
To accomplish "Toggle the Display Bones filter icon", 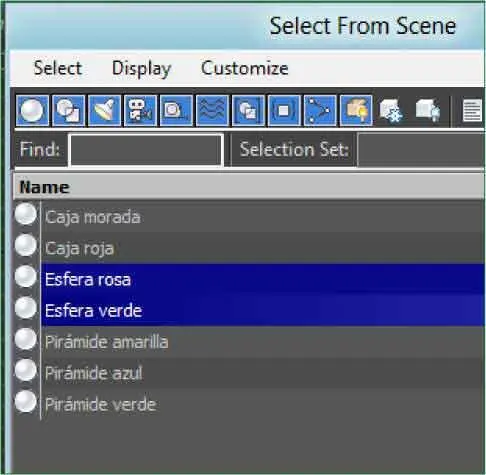I will (x=320, y=111).
